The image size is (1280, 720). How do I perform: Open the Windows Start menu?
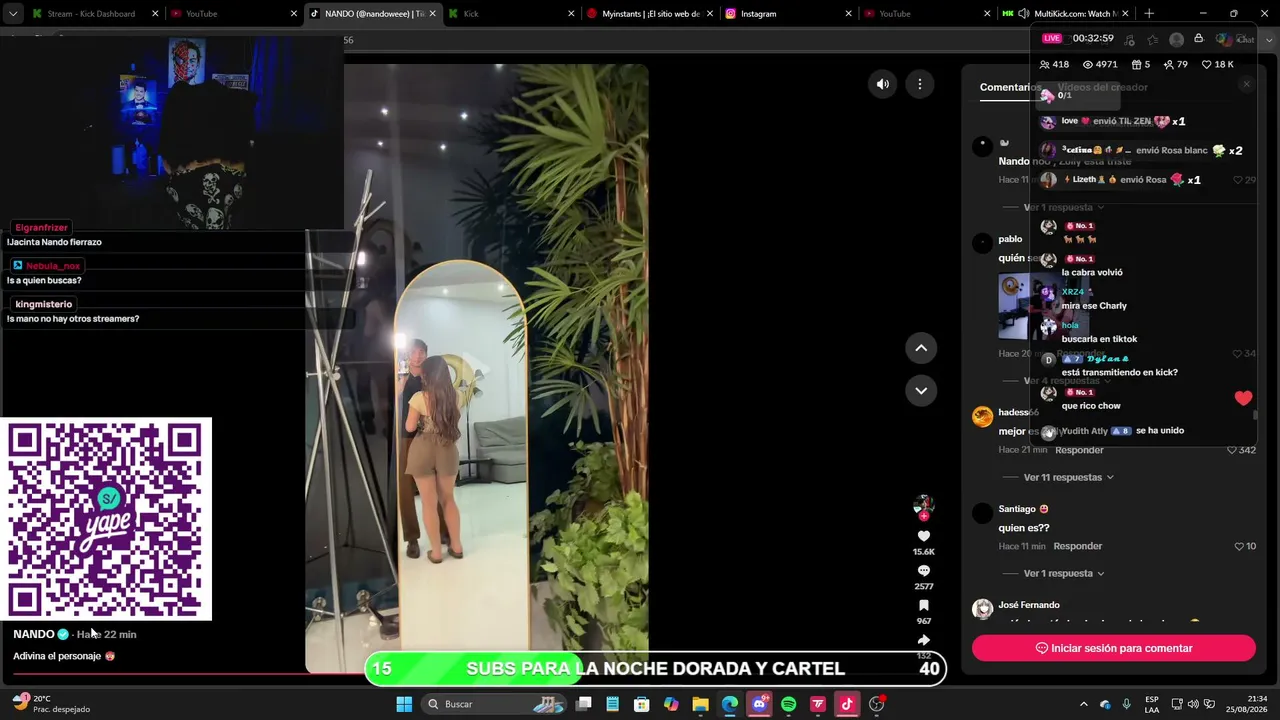(x=404, y=704)
